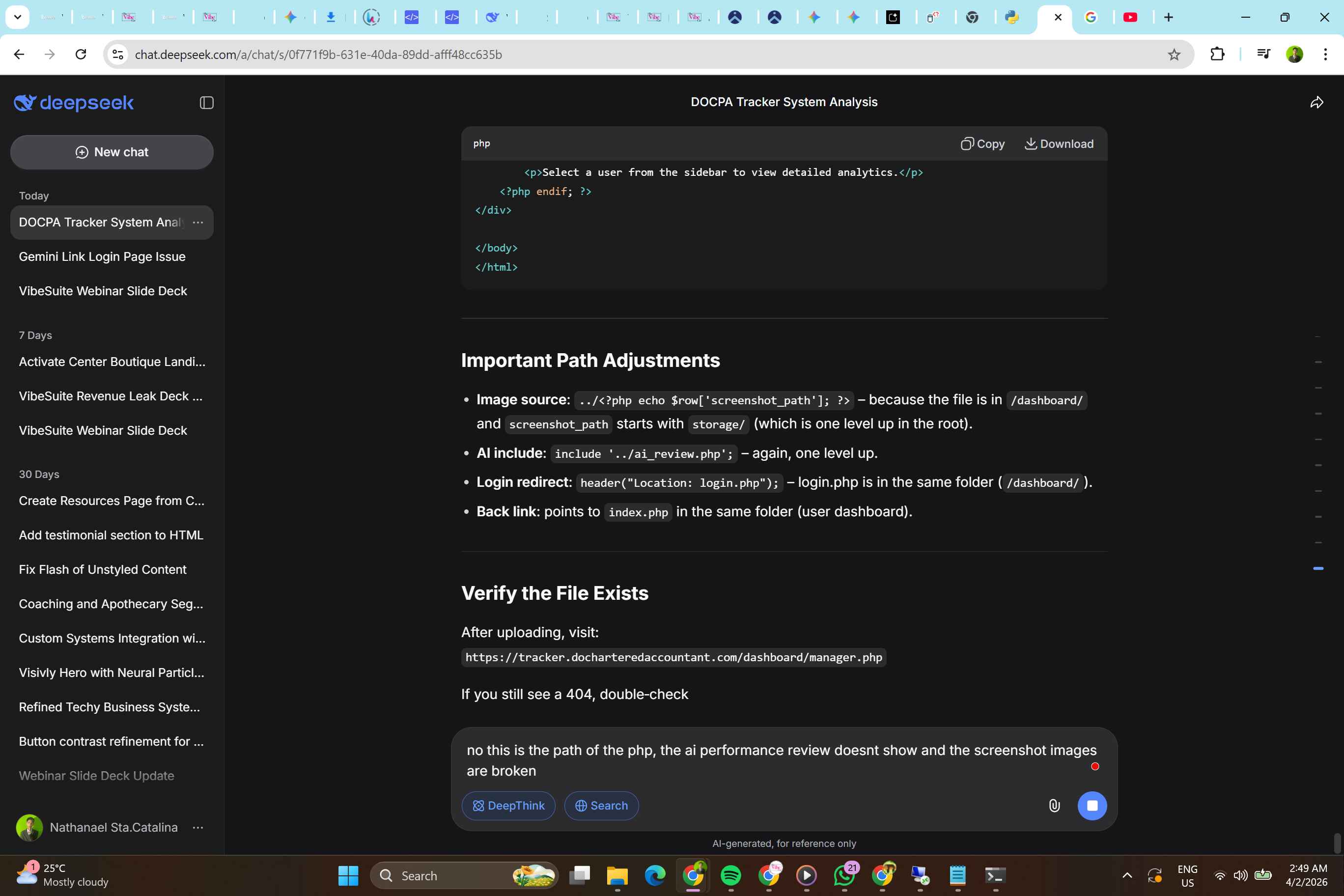Click the highlighted blue outline marker

point(1317,568)
